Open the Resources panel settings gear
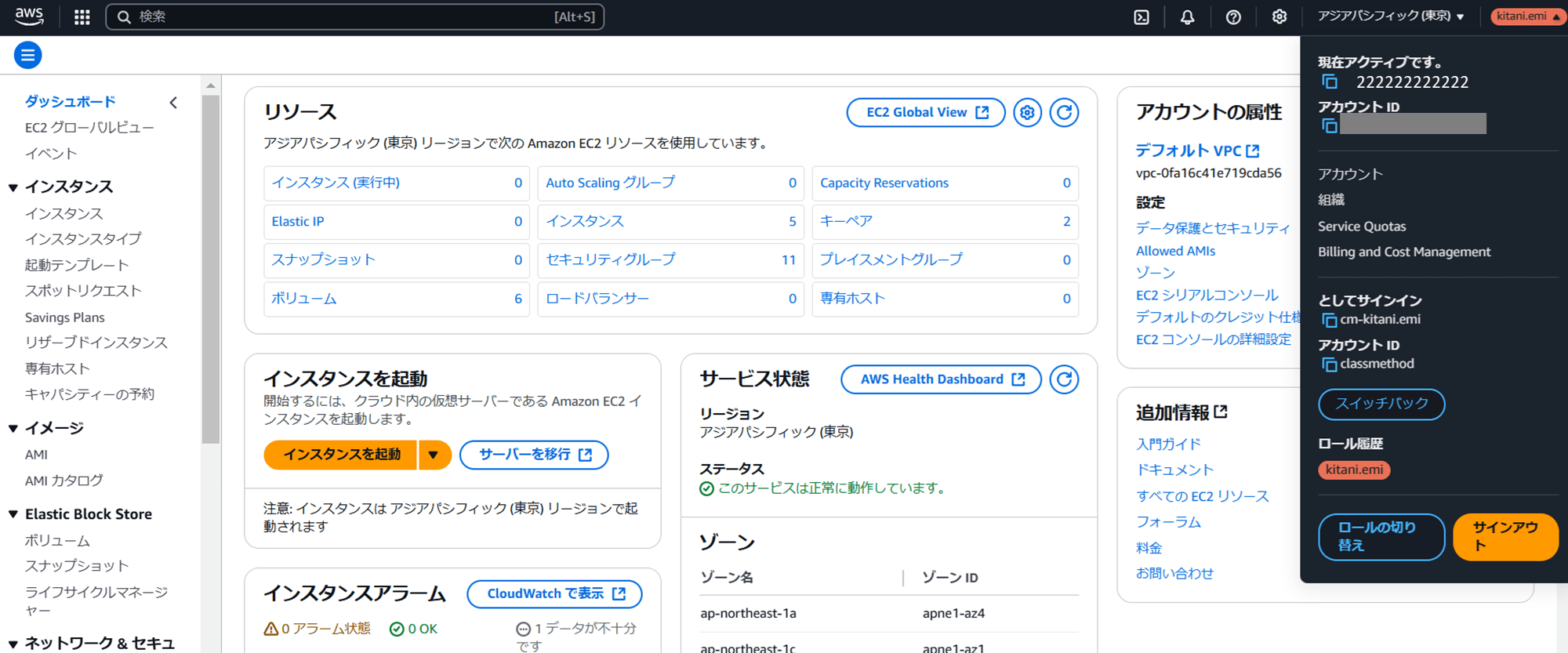The width and height of the screenshot is (1568, 653). pos(1027,112)
